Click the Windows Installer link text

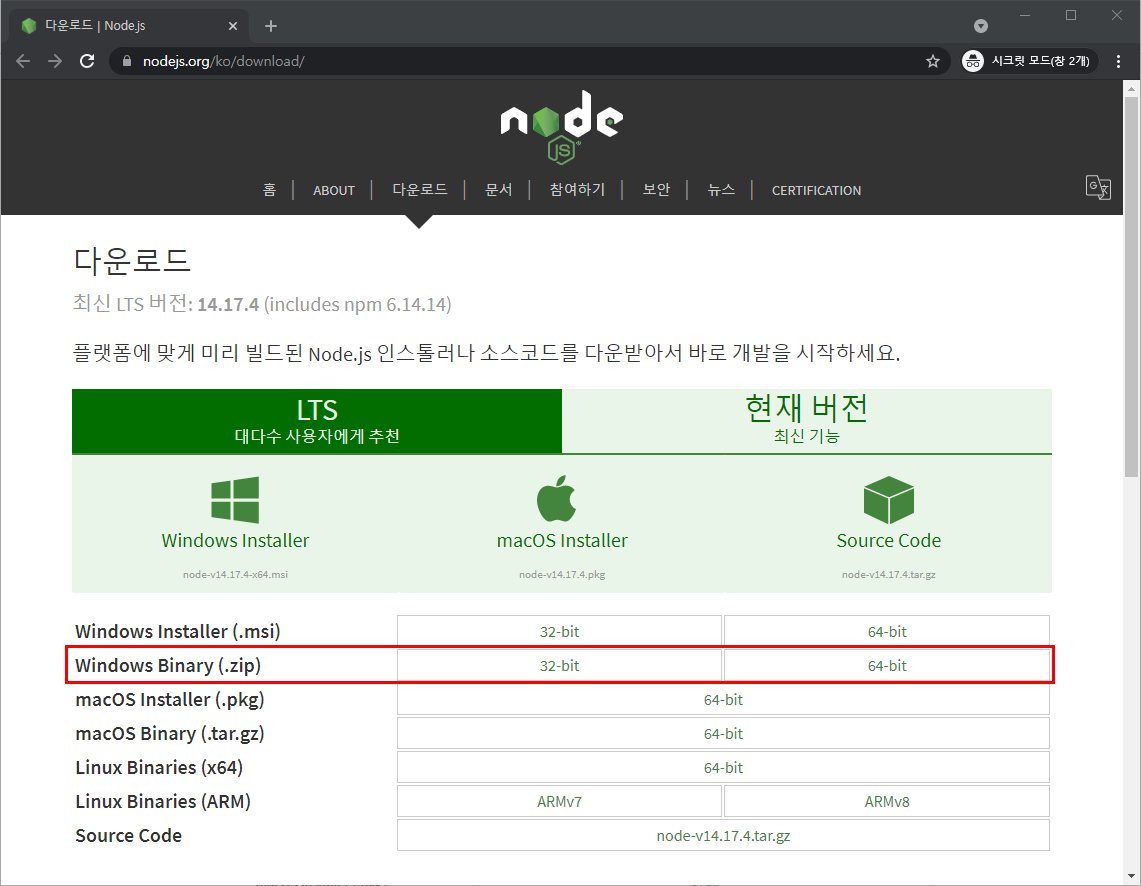point(235,540)
